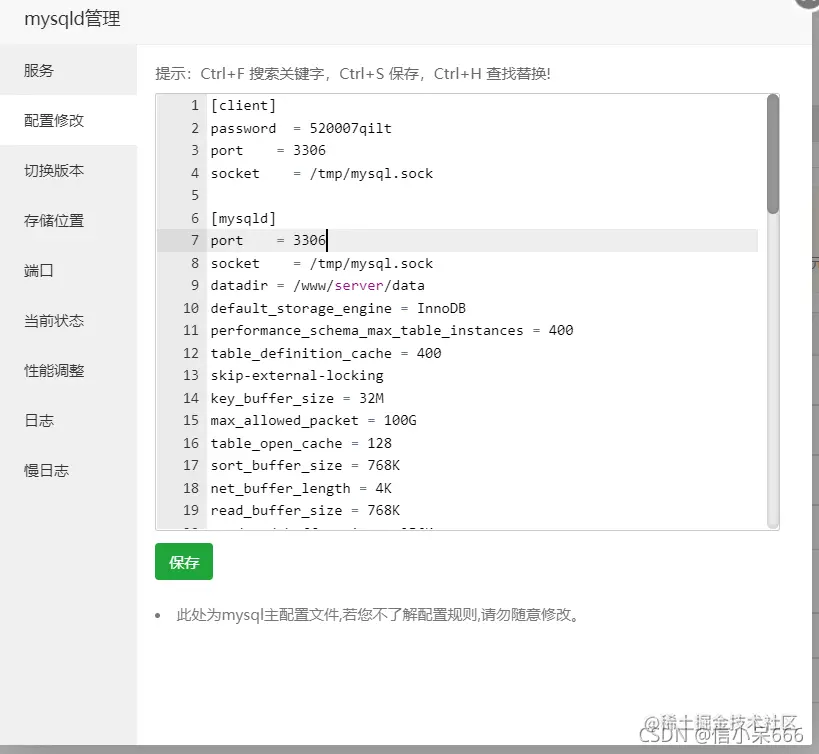View the 当前状态 section

point(54,320)
